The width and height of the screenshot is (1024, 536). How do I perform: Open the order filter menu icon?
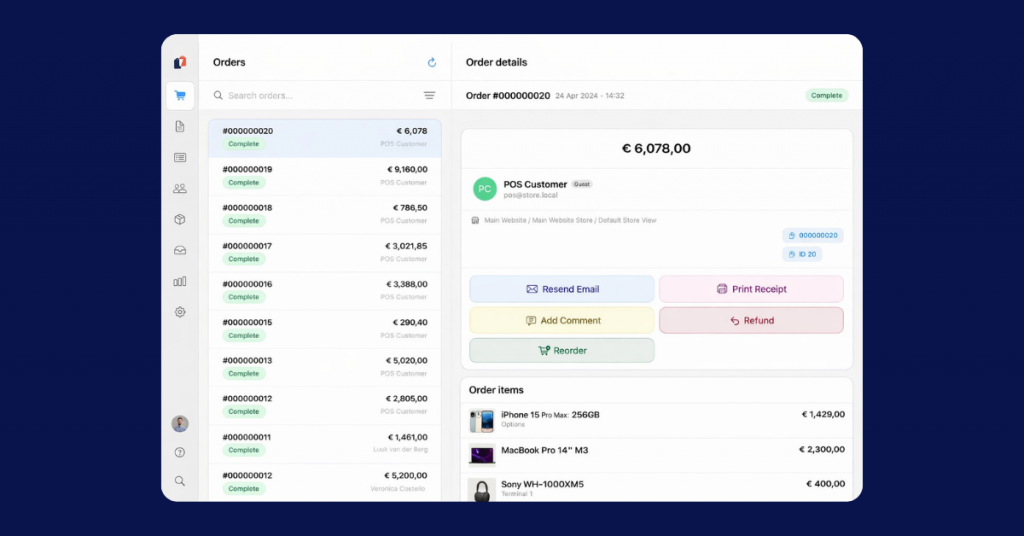pyautogui.click(x=429, y=96)
